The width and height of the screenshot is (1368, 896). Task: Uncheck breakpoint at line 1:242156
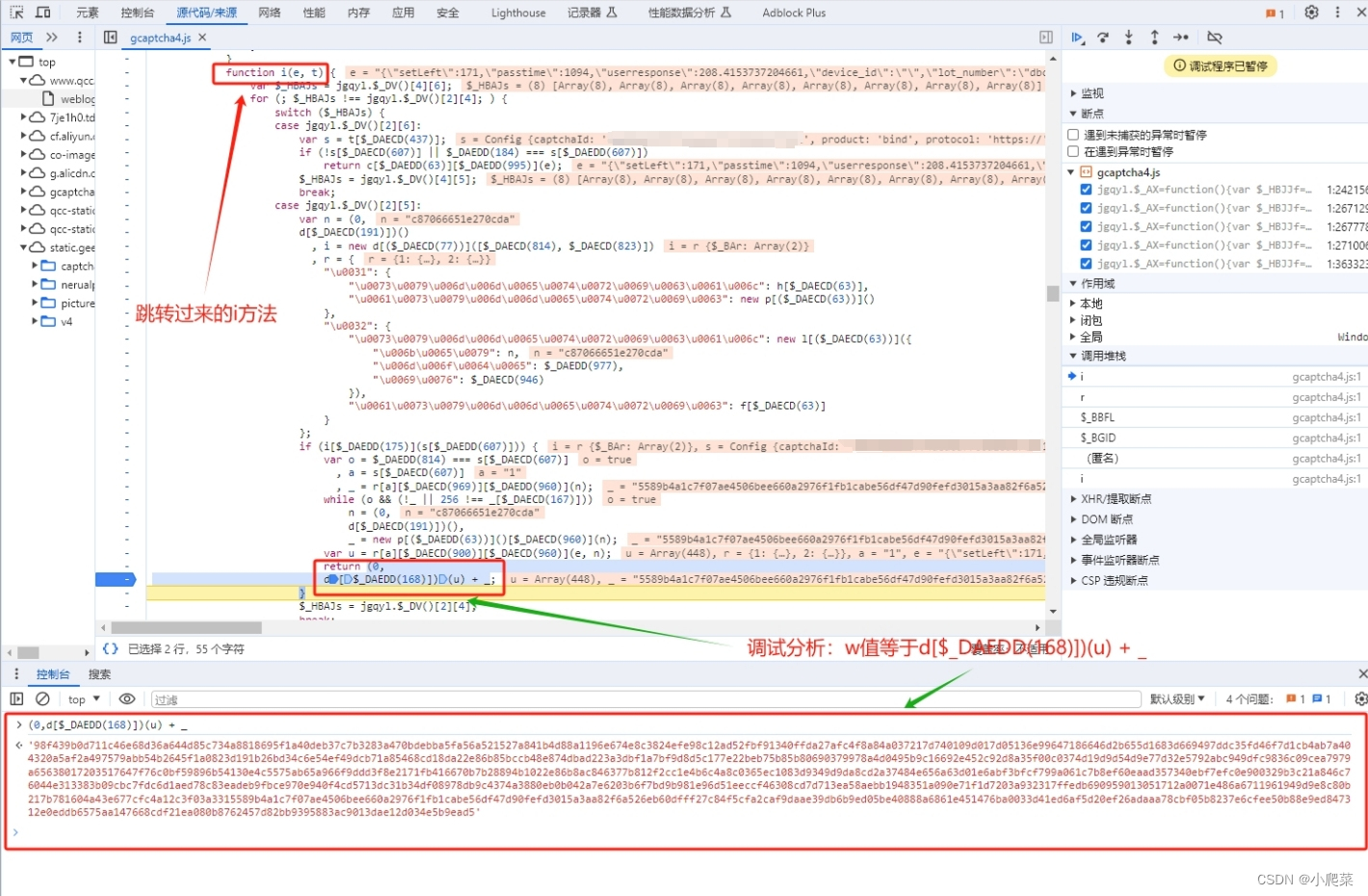pyautogui.click(x=1087, y=190)
